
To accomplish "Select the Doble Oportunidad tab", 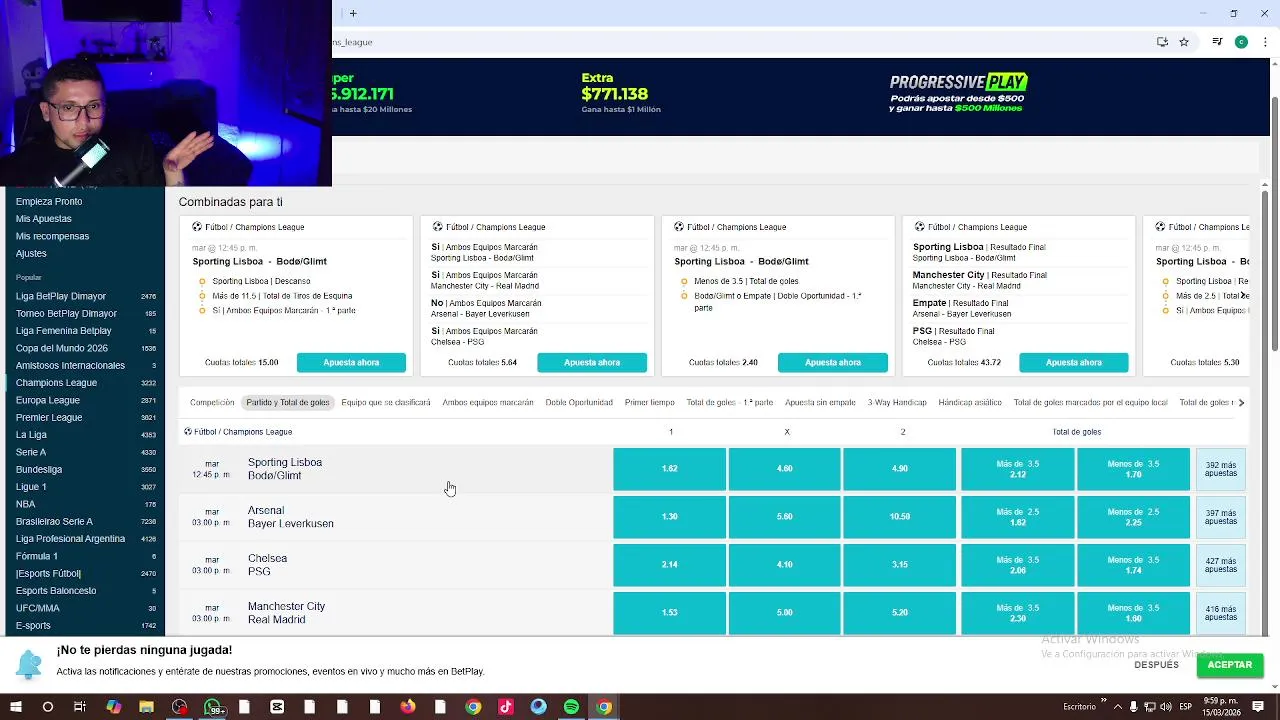I will click(x=579, y=402).
